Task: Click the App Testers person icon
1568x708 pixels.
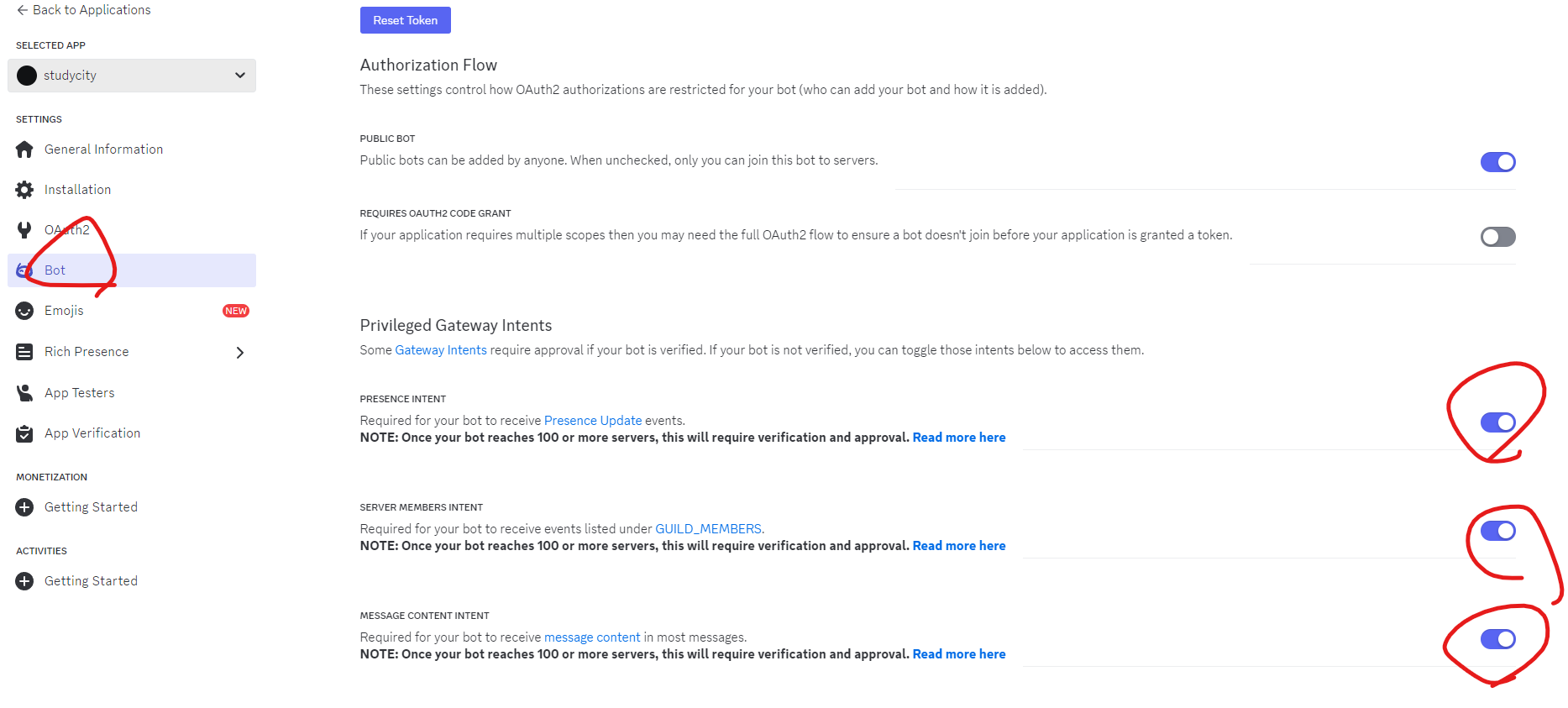Action: pos(24,393)
